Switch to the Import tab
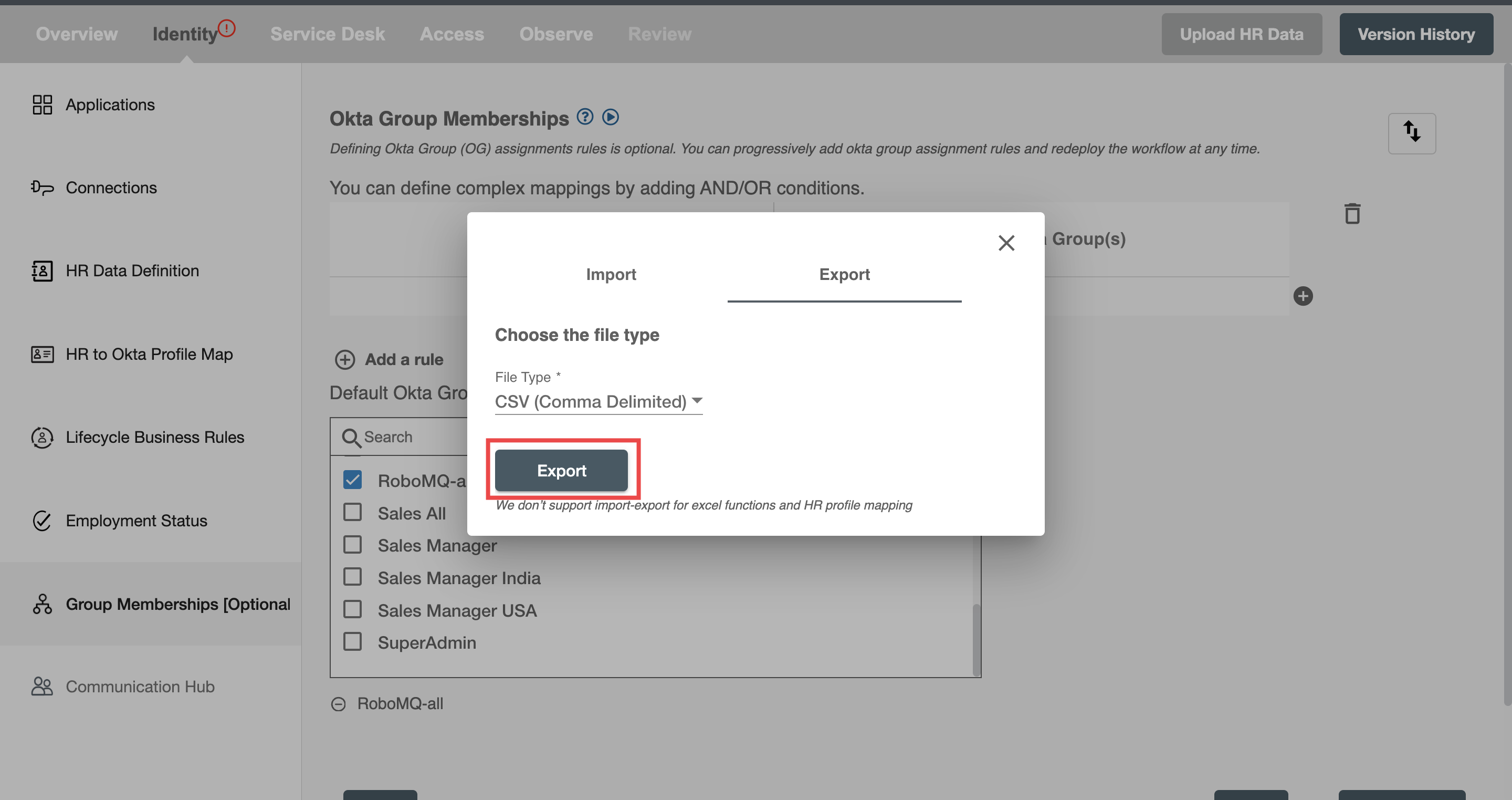 pyautogui.click(x=611, y=274)
